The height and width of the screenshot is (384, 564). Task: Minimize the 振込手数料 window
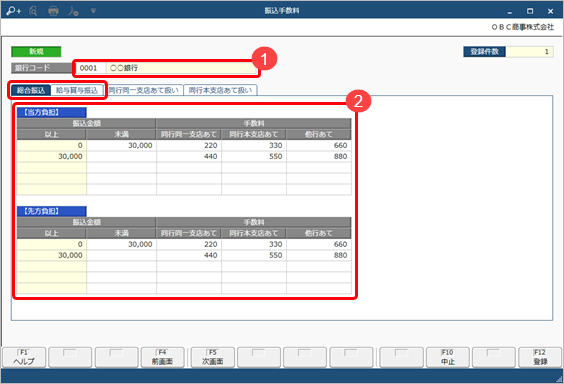(x=510, y=12)
